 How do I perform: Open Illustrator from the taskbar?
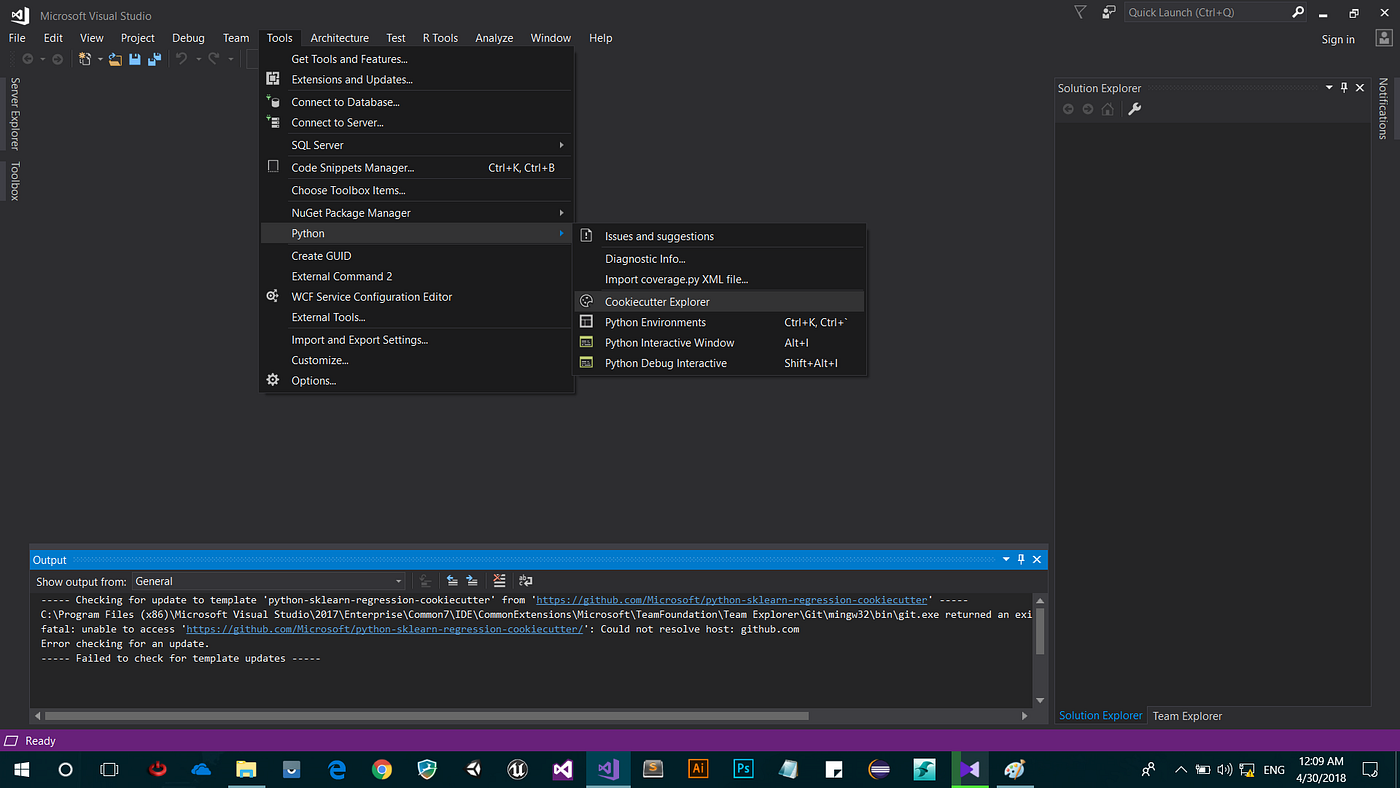pos(698,769)
